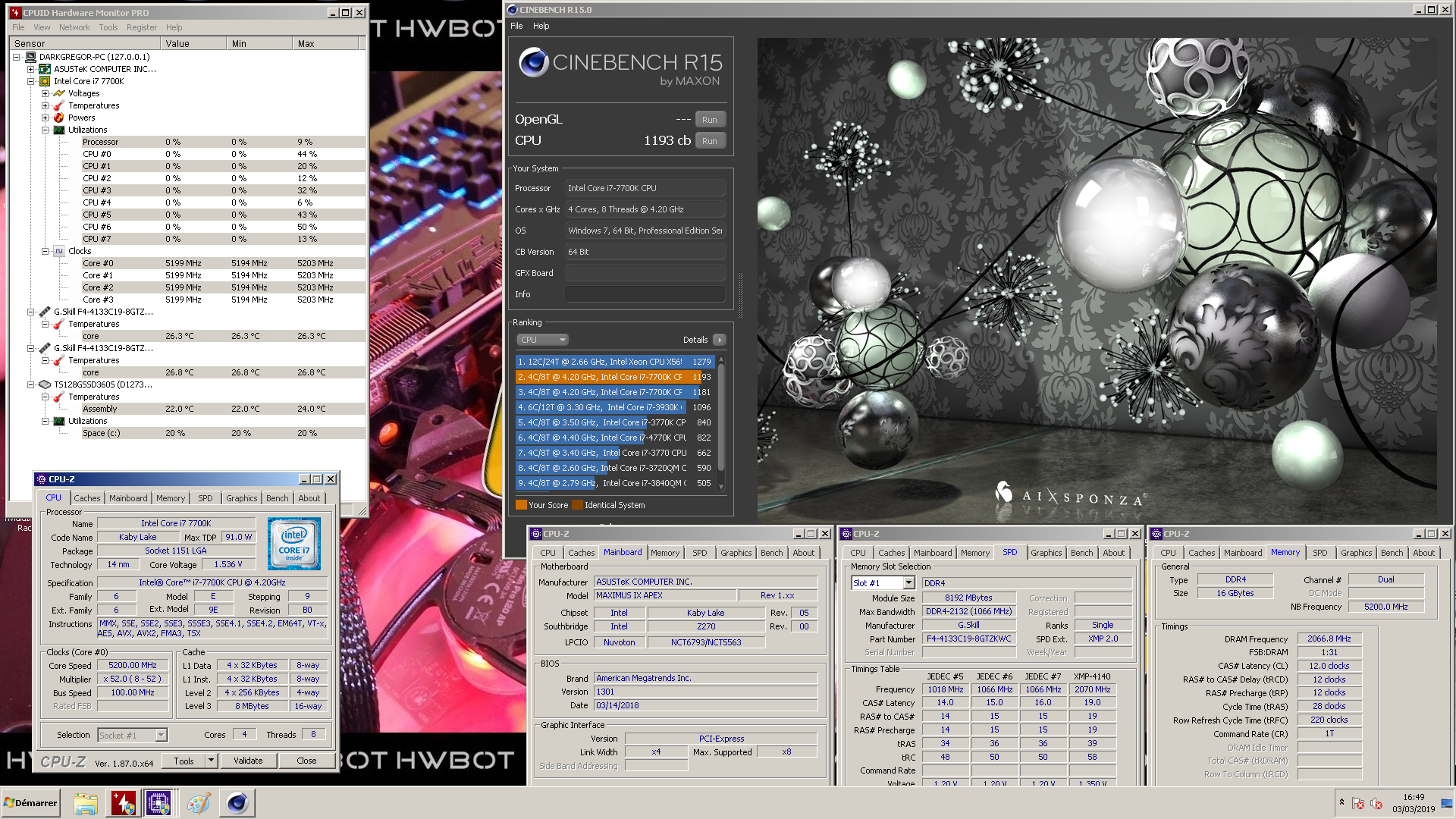This screenshot has width=1456, height=819.
Task: Open the Help menu in Cinebench
Action: [541, 26]
